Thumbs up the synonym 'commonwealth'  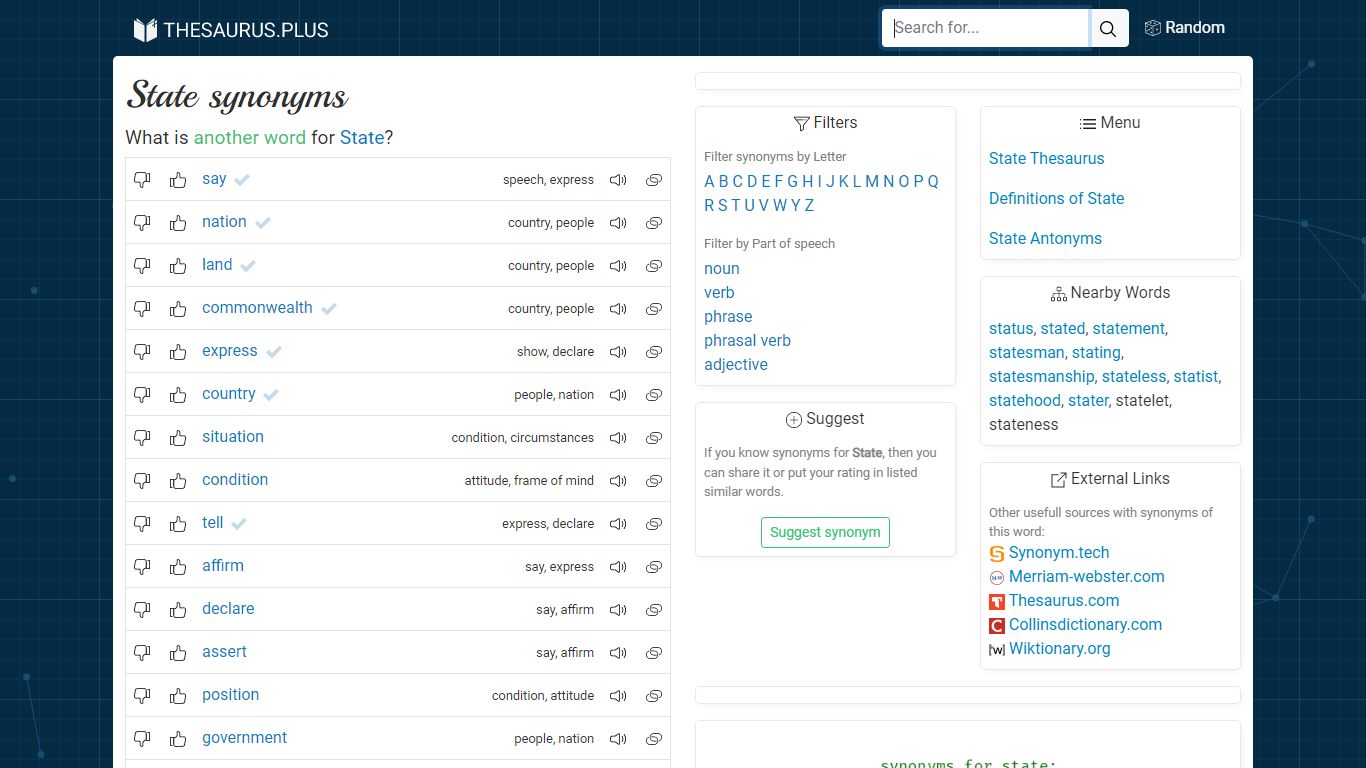tap(178, 309)
